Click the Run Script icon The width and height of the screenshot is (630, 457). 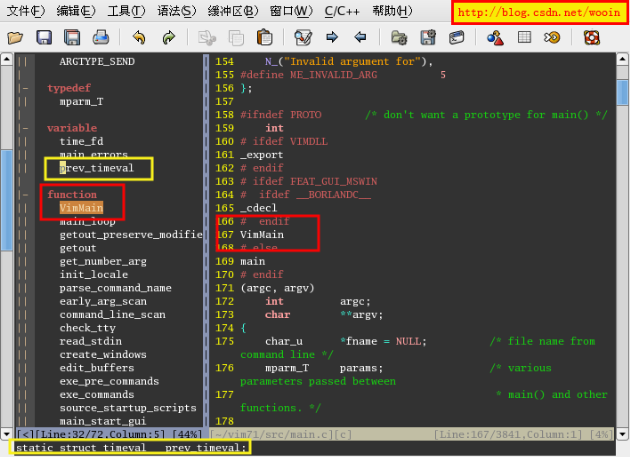(x=457, y=38)
